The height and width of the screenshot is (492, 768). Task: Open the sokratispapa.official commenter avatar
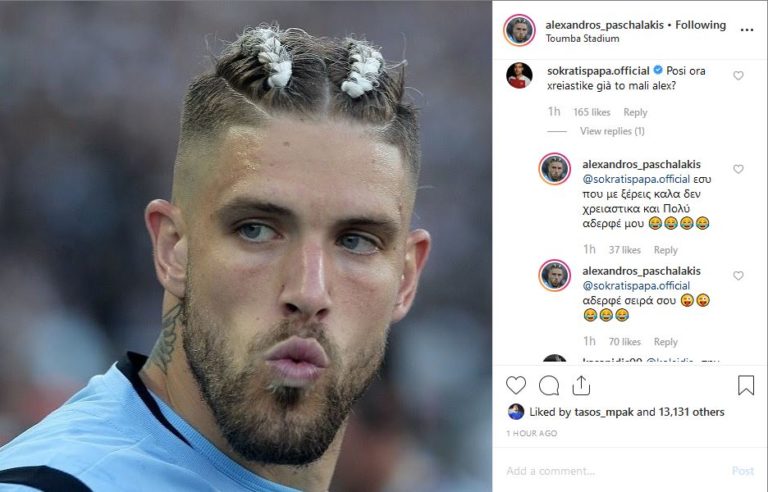(519, 75)
